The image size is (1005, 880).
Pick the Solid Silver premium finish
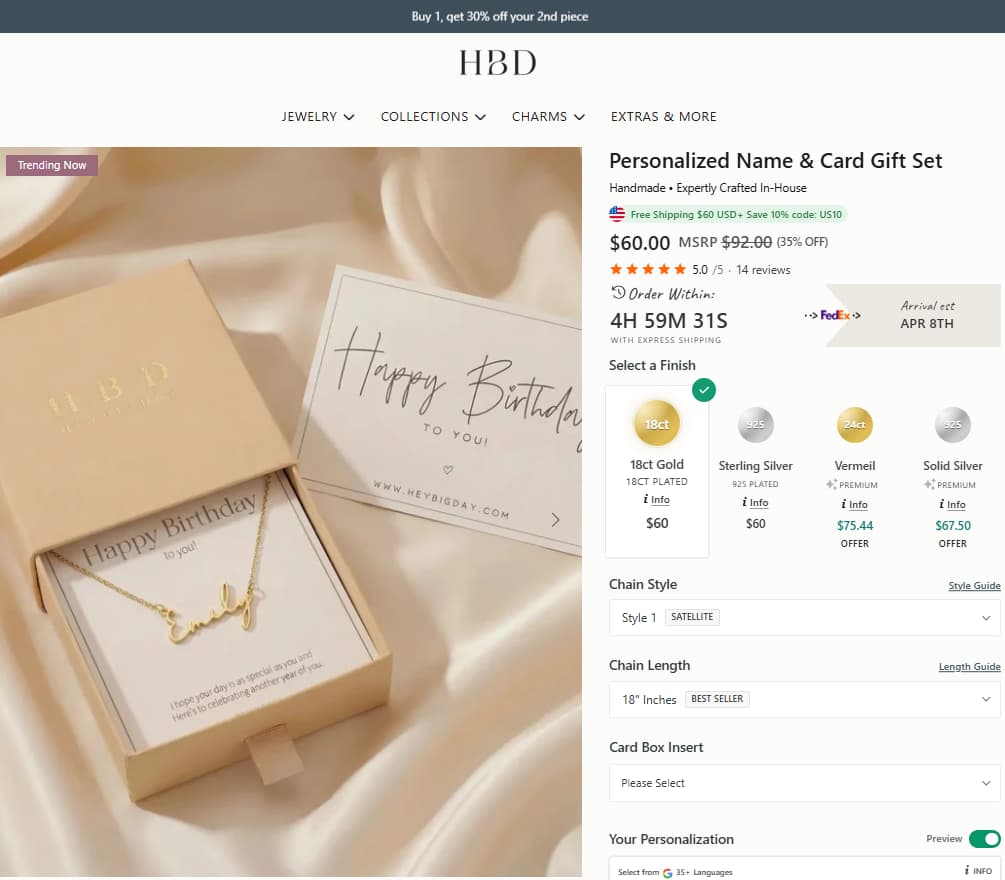[951, 424]
